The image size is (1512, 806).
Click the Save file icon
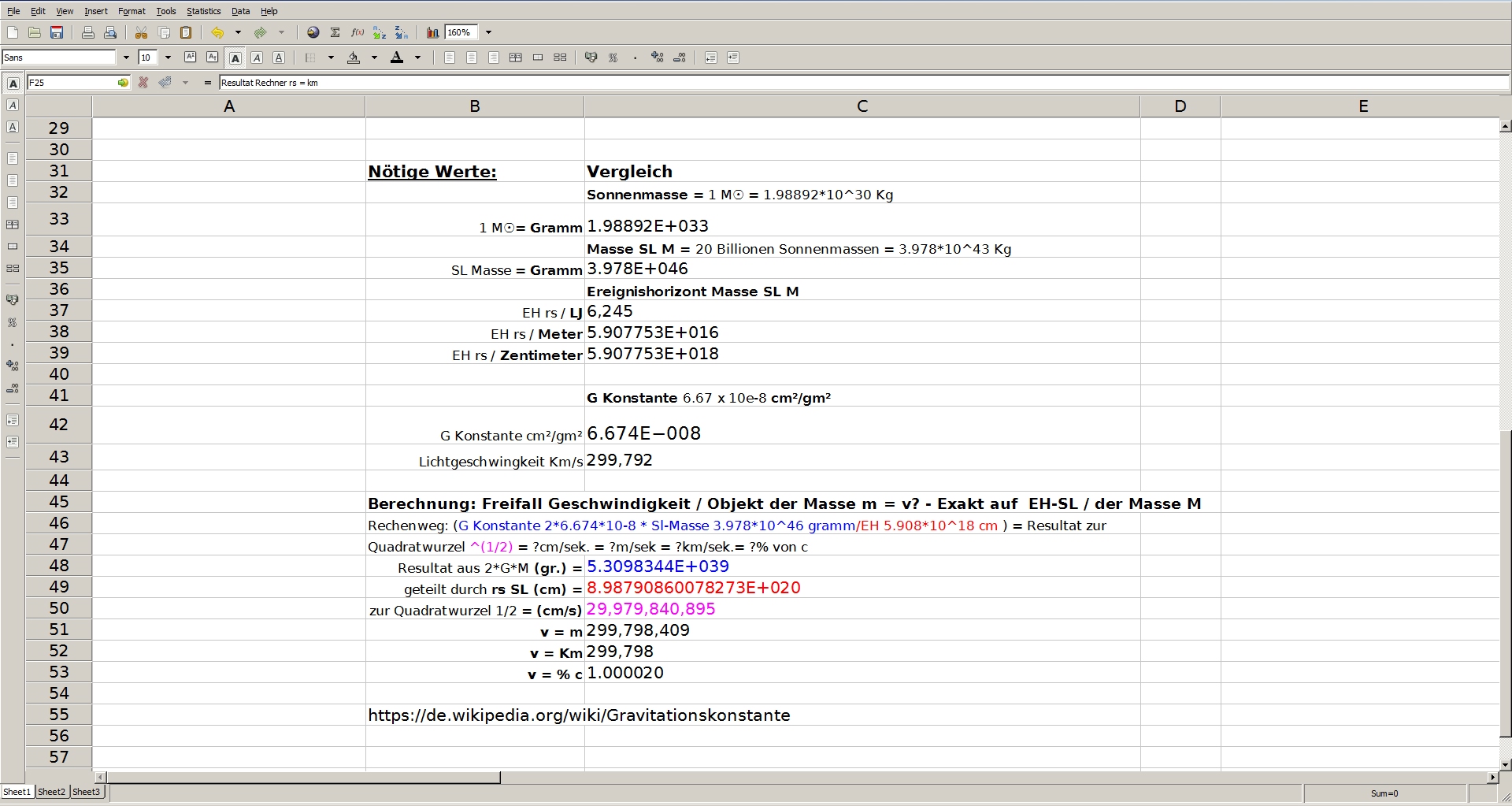pos(57,32)
